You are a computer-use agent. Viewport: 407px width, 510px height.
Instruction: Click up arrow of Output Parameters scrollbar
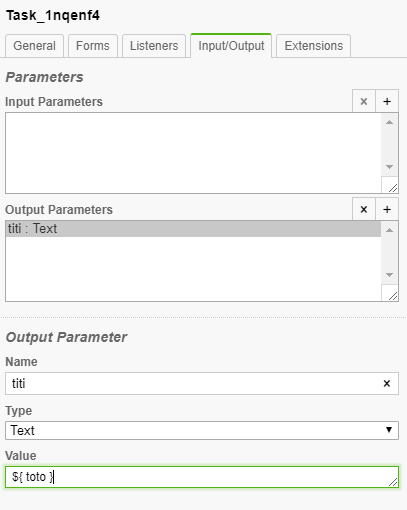(389, 230)
